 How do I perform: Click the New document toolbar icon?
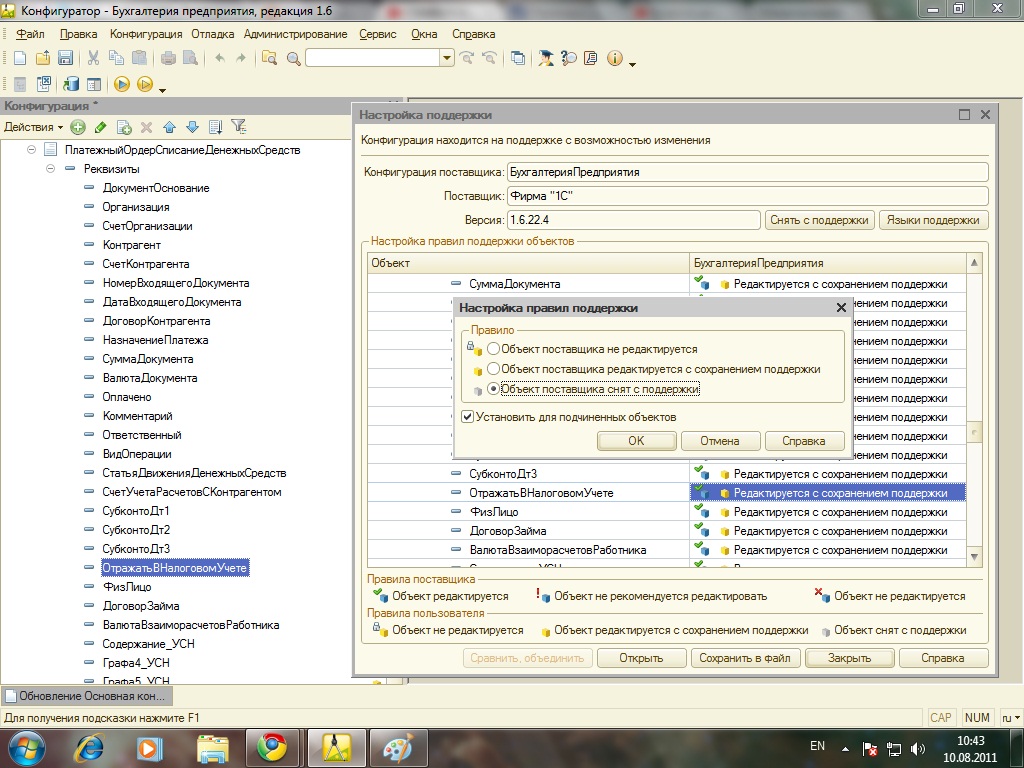(x=18, y=58)
